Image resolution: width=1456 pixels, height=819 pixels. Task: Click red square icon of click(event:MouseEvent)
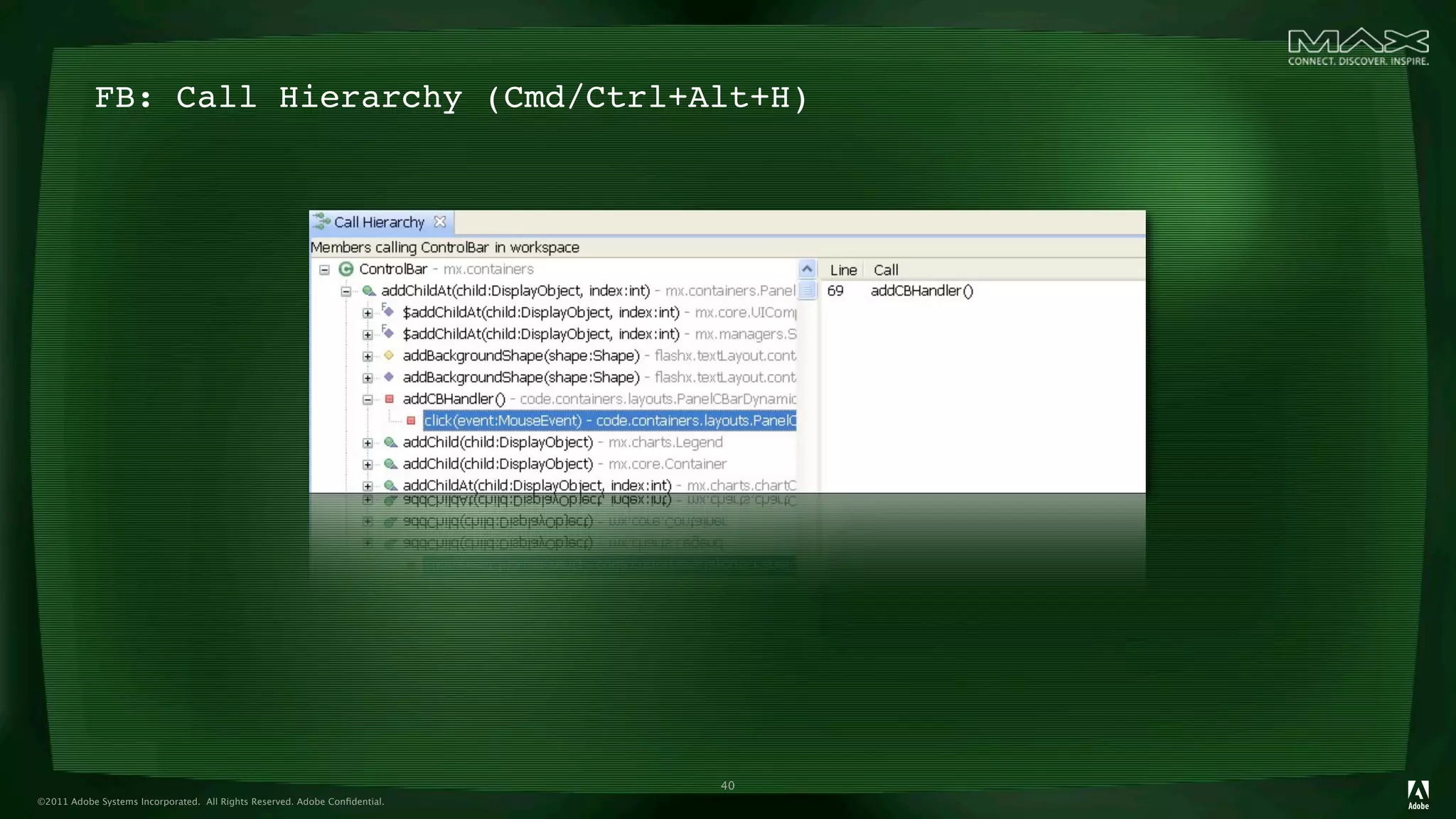(411, 421)
